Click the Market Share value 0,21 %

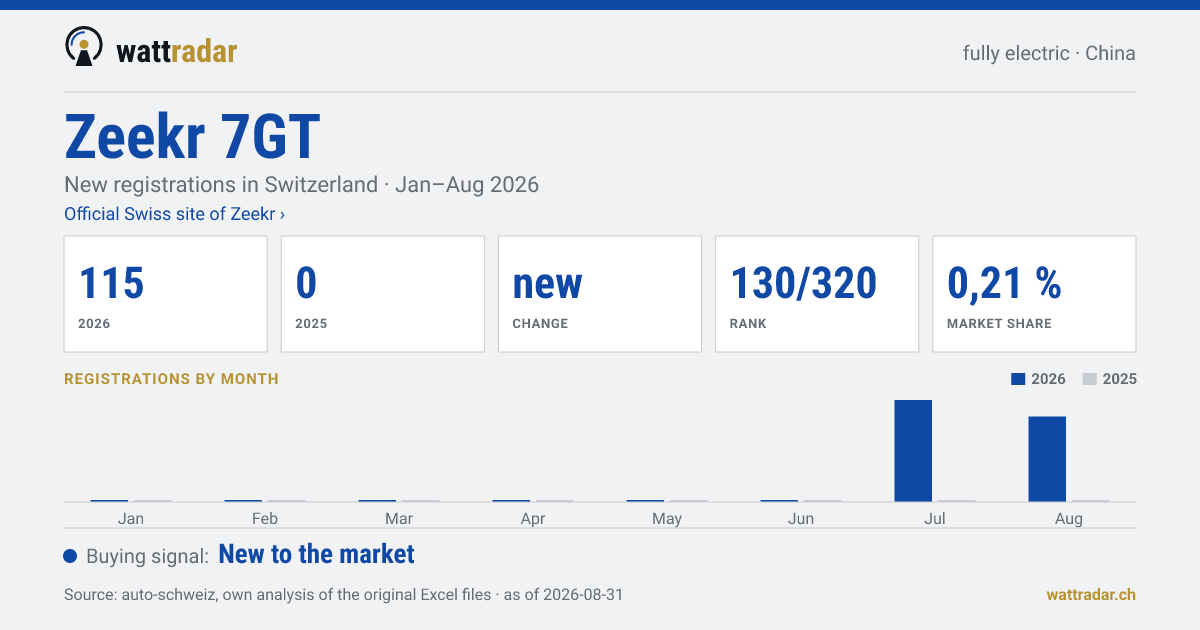point(1004,284)
